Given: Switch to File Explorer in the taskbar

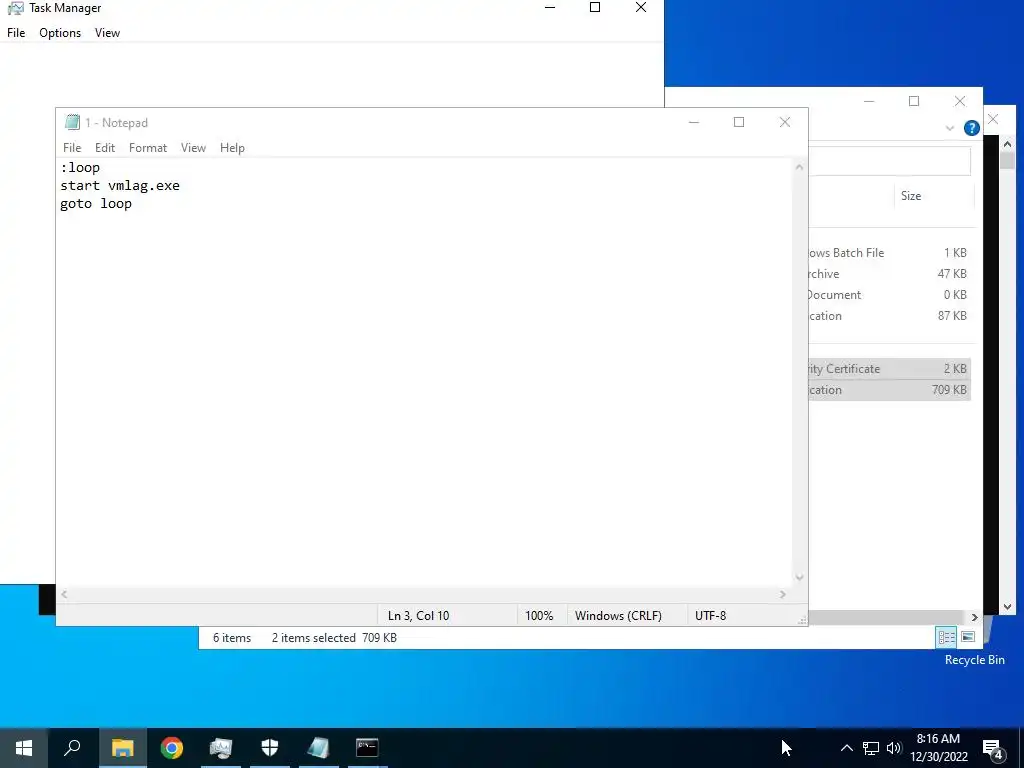Looking at the screenshot, I should [123, 748].
